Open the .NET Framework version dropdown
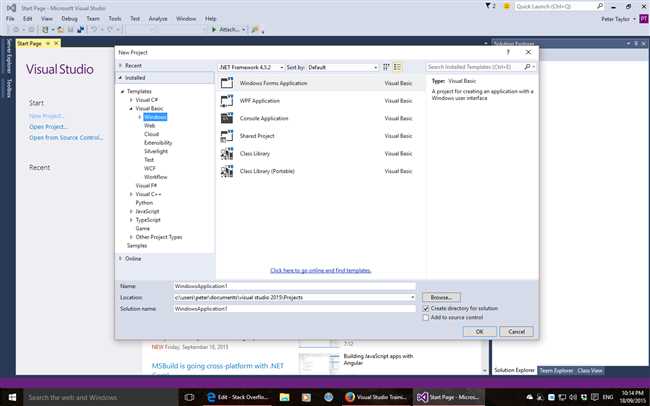Screen dimensions: 650x406 [250, 67]
